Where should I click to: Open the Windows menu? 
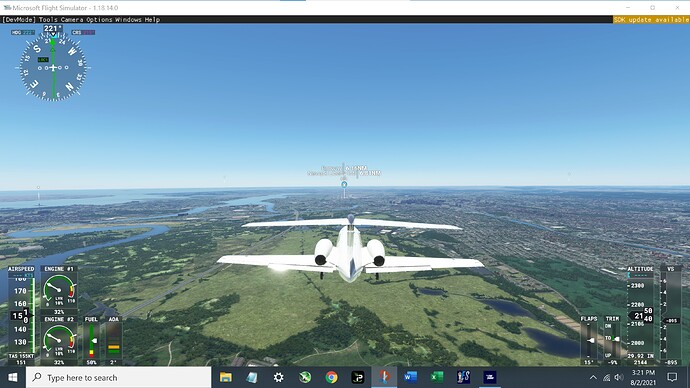click(x=128, y=19)
